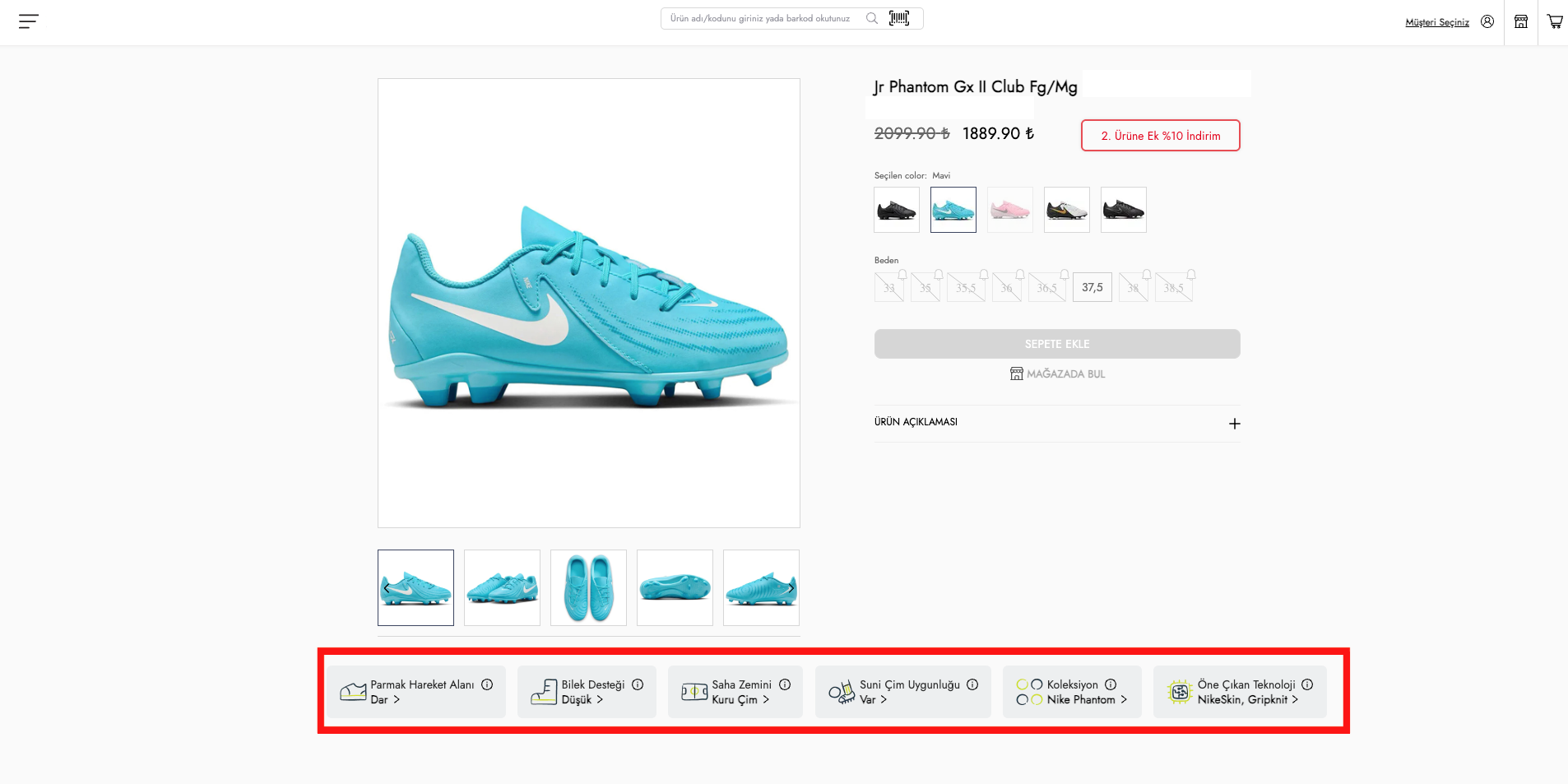Click the Mağazada Bul link

pyautogui.click(x=1057, y=373)
